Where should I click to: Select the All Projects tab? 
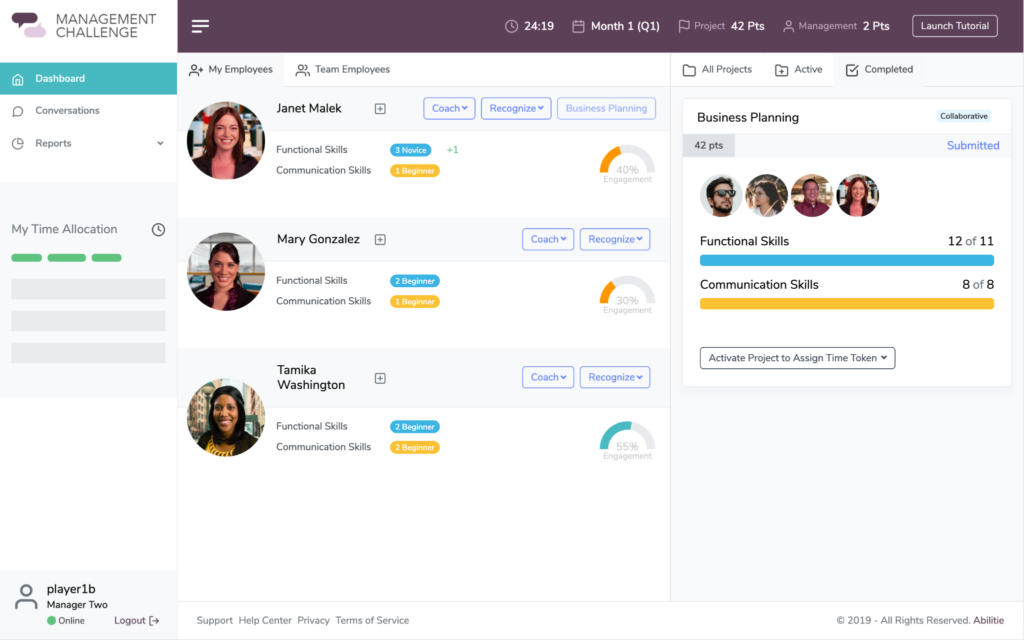coord(717,70)
